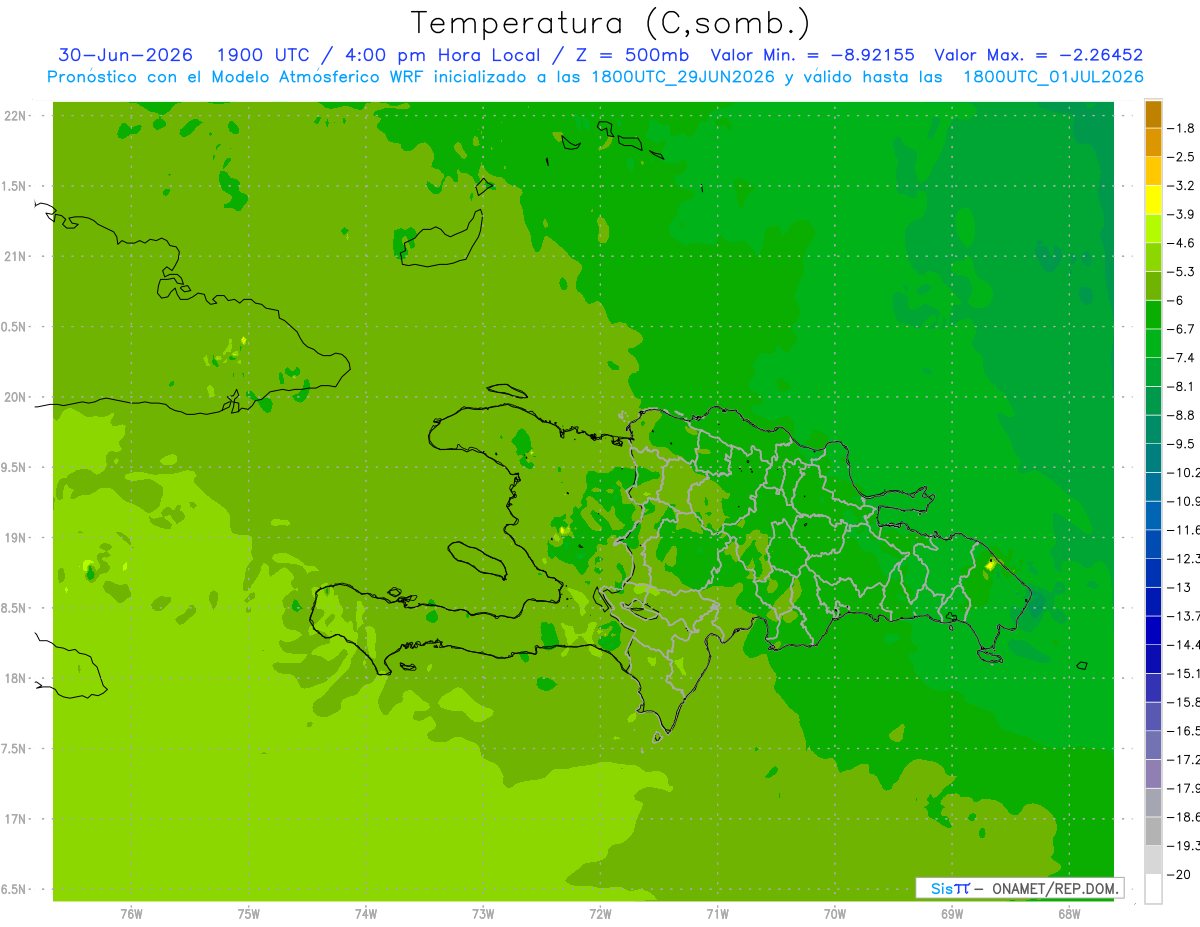The width and height of the screenshot is (1200, 927).
Task: Click the bright yellow swatch between -3.2 and -3.9
Action: (x=1153, y=200)
